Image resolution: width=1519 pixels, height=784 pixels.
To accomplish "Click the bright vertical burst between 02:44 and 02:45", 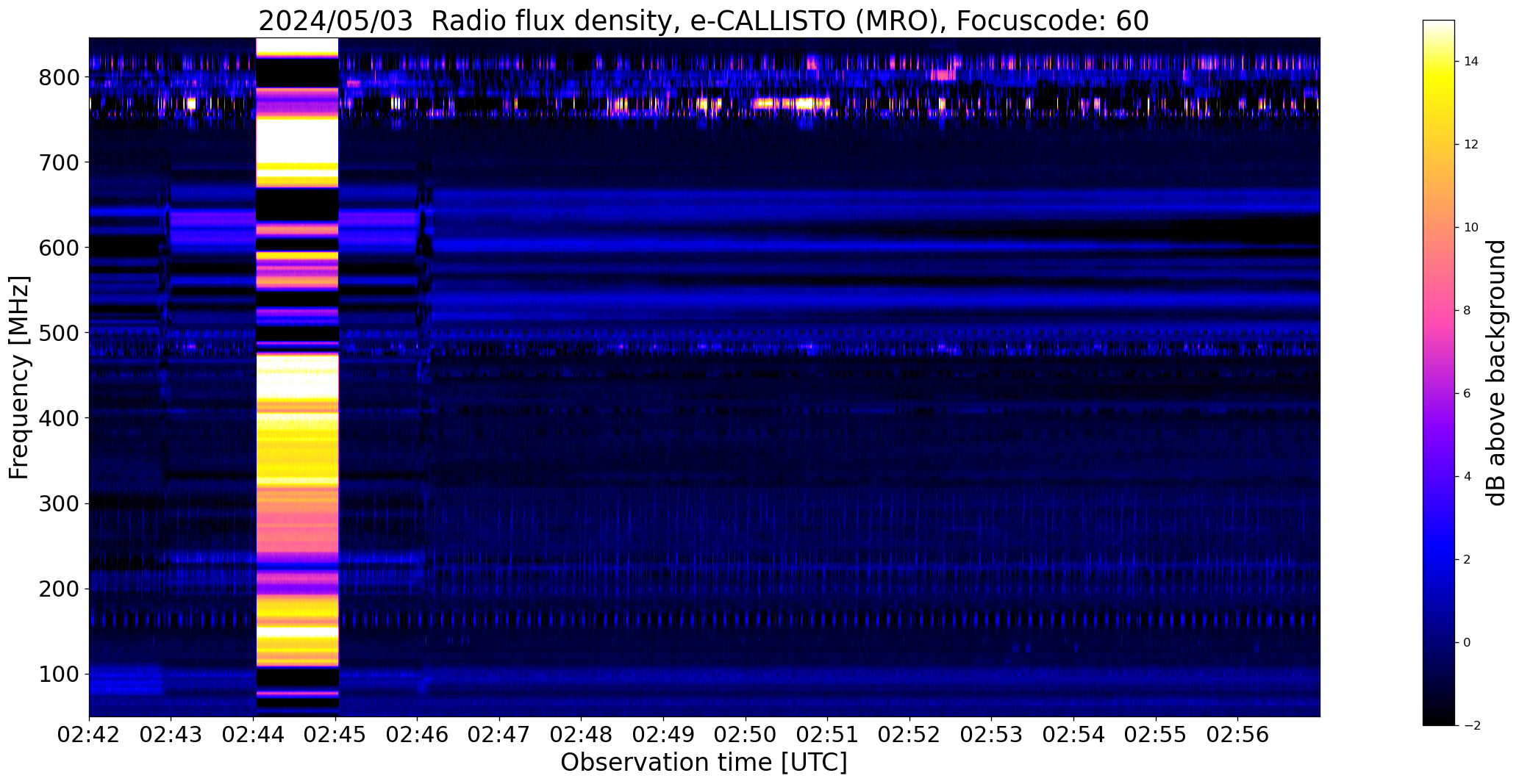I will (x=296, y=377).
